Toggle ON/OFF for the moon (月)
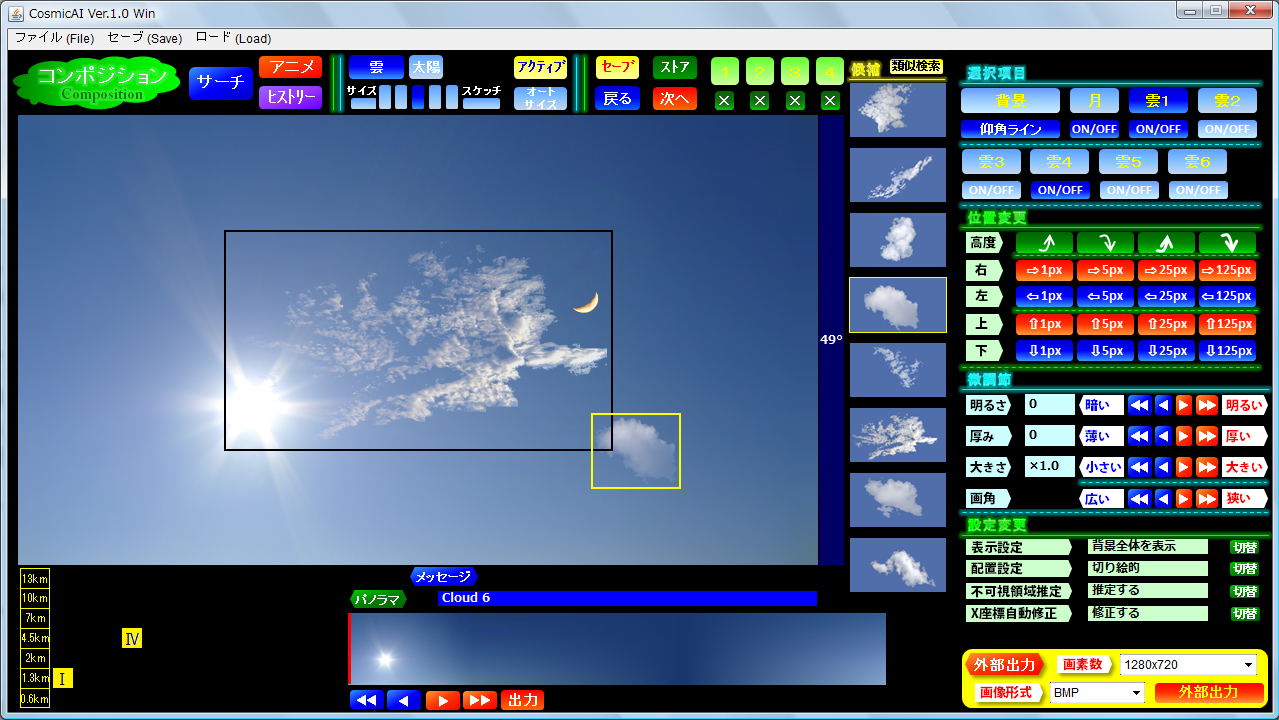1279x720 pixels. pyautogui.click(x=1094, y=129)
